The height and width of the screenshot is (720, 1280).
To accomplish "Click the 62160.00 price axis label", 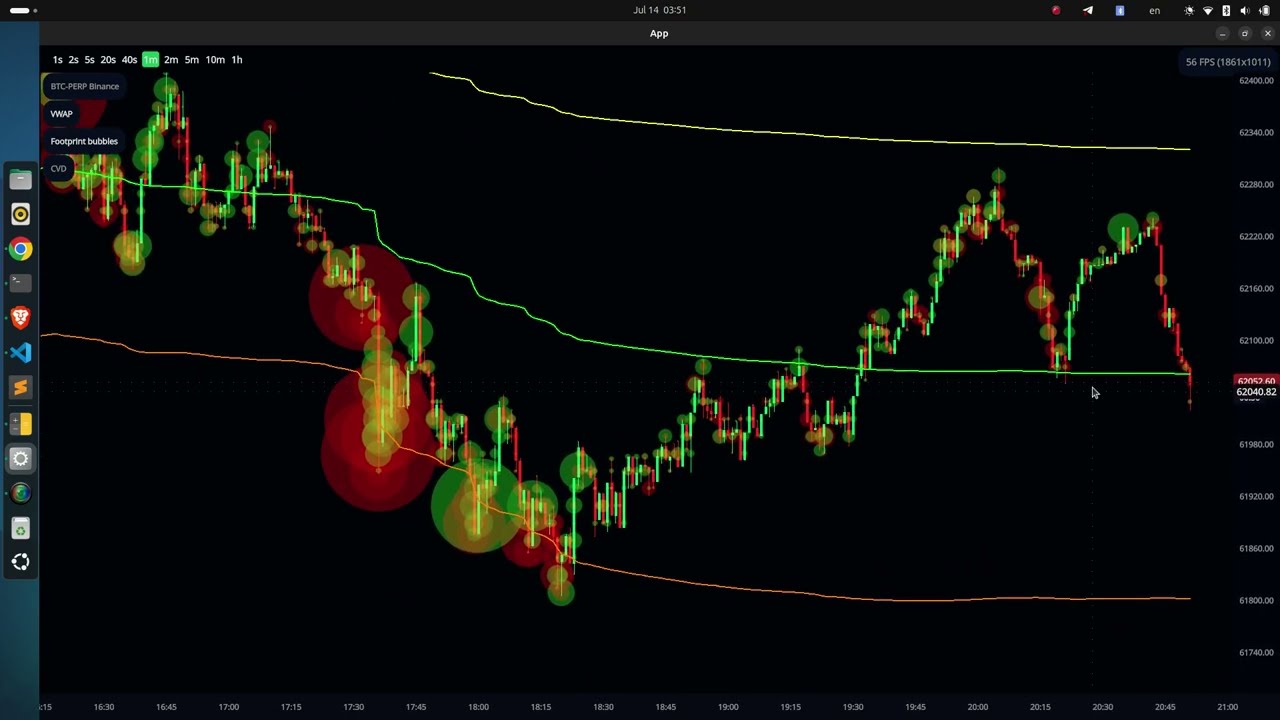I will point(1256,288).
